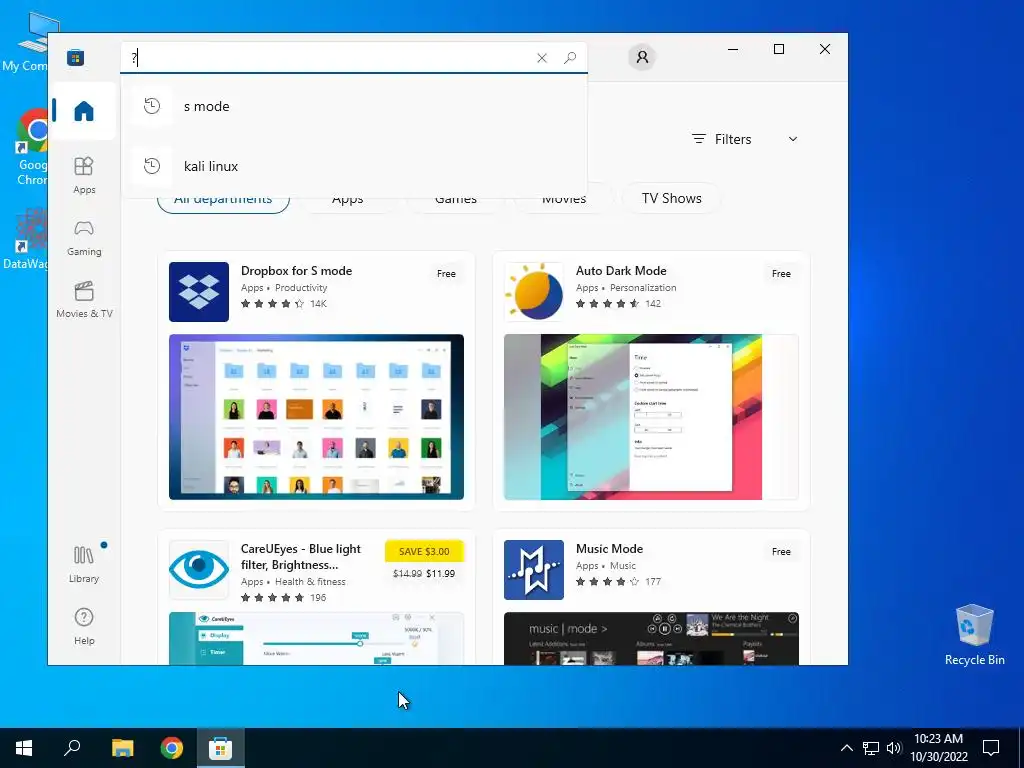Image resolution: width=1024 pixels, height=768 pixels.
Task: Click the taskbar clock and date
Action: tap(938, 748)
